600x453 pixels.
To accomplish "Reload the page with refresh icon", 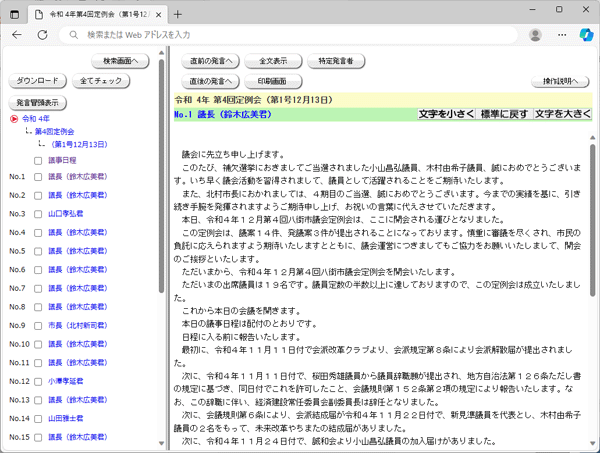I will coord(42,35).
